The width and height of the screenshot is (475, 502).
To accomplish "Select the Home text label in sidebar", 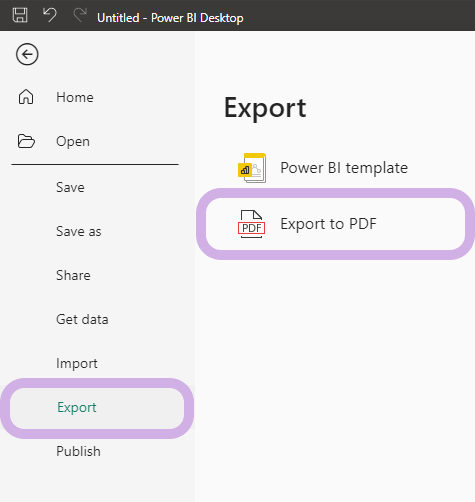I will click(x=75, y=97).
